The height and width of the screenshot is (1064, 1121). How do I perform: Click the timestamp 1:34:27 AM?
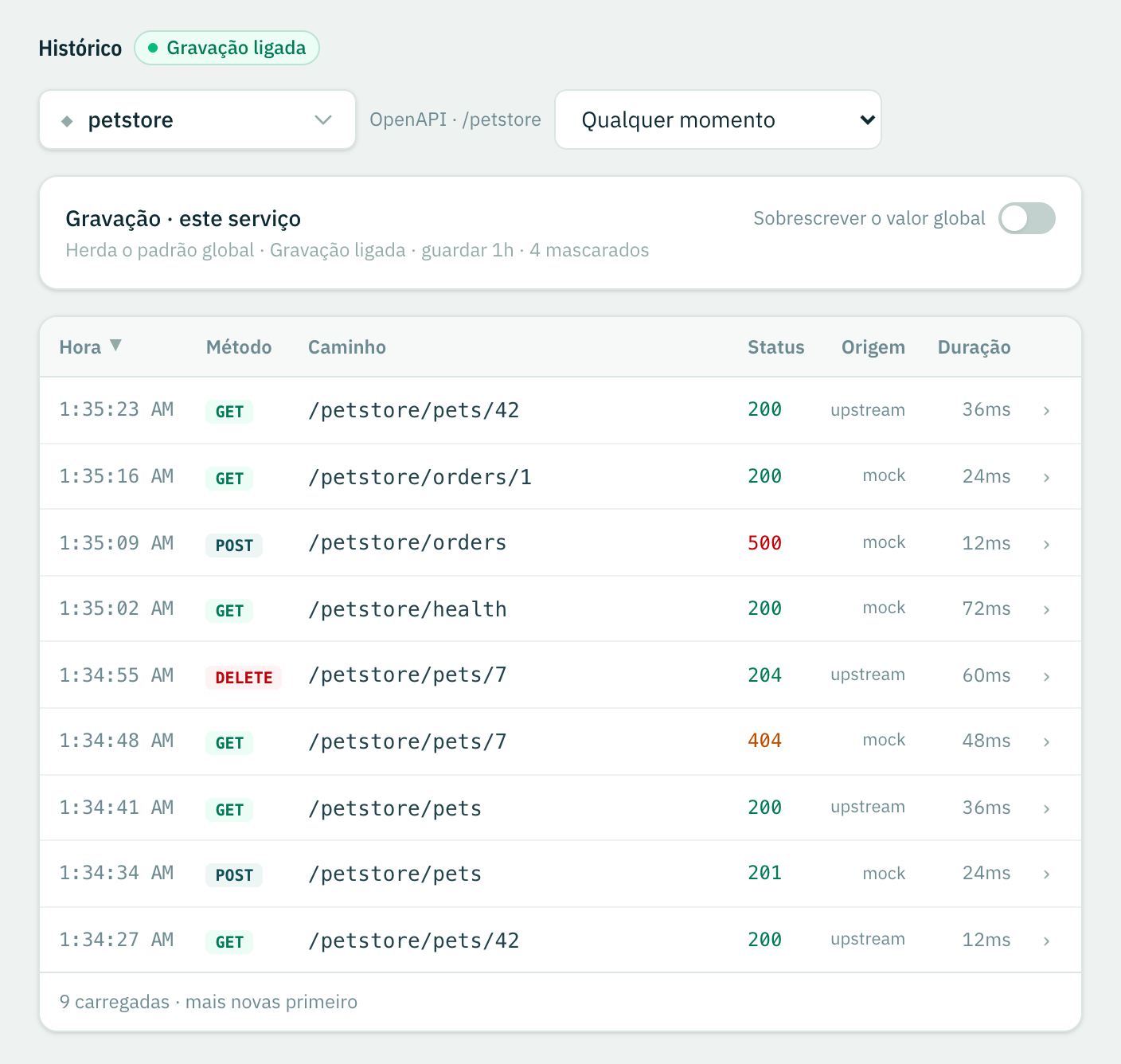coord(116,940)
